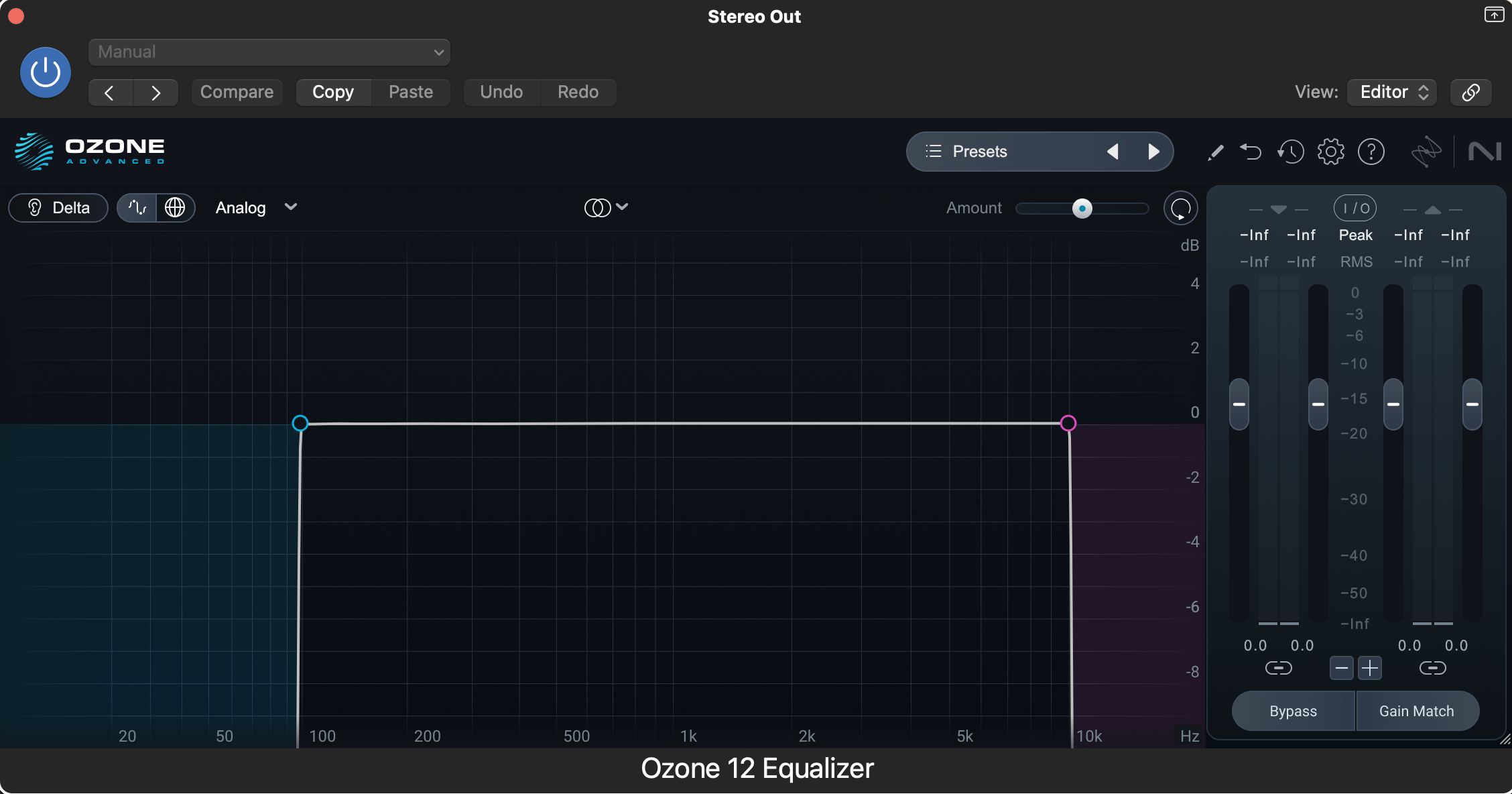Click the Undo button
Image resolution: width=1512 pixels, height=794 pixels.
[501, 92]
